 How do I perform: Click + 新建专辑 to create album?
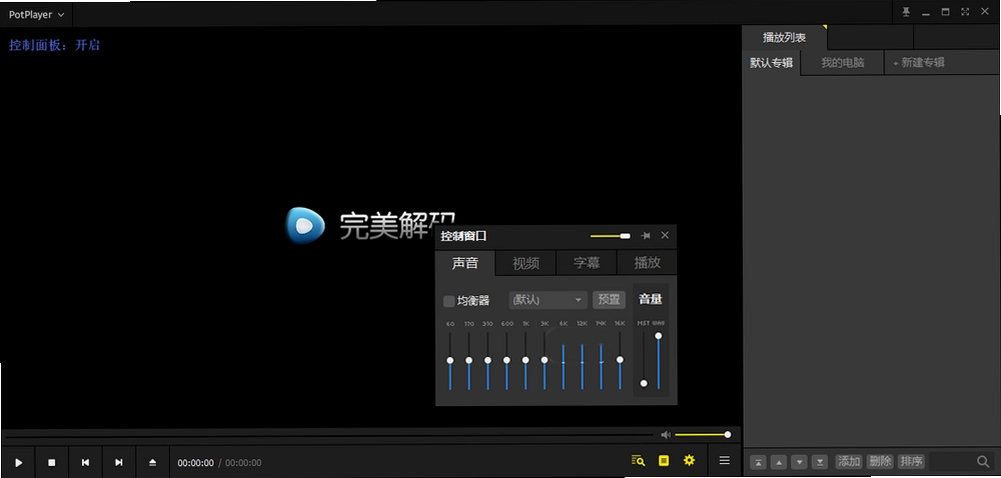pyautogui.click(x=919, y=63)
